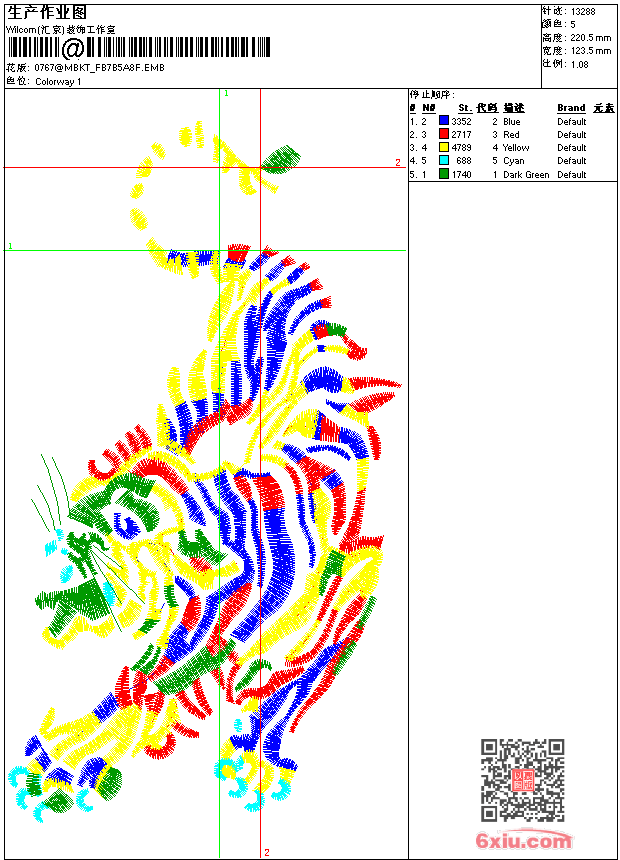Click the Brand column header
The image size is (620, 860).
571,108
